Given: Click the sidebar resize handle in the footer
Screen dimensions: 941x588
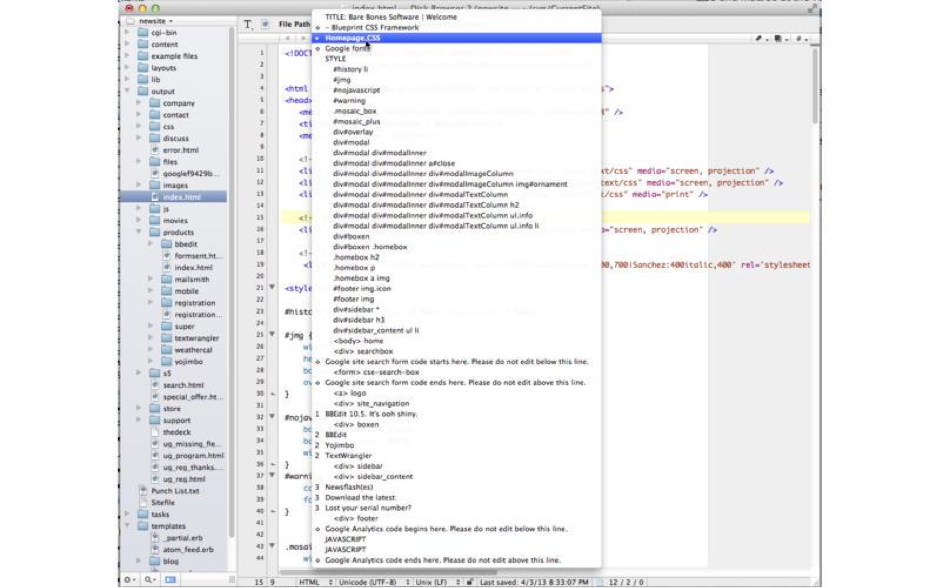Looking at the screenshot, I should point(232,580).
